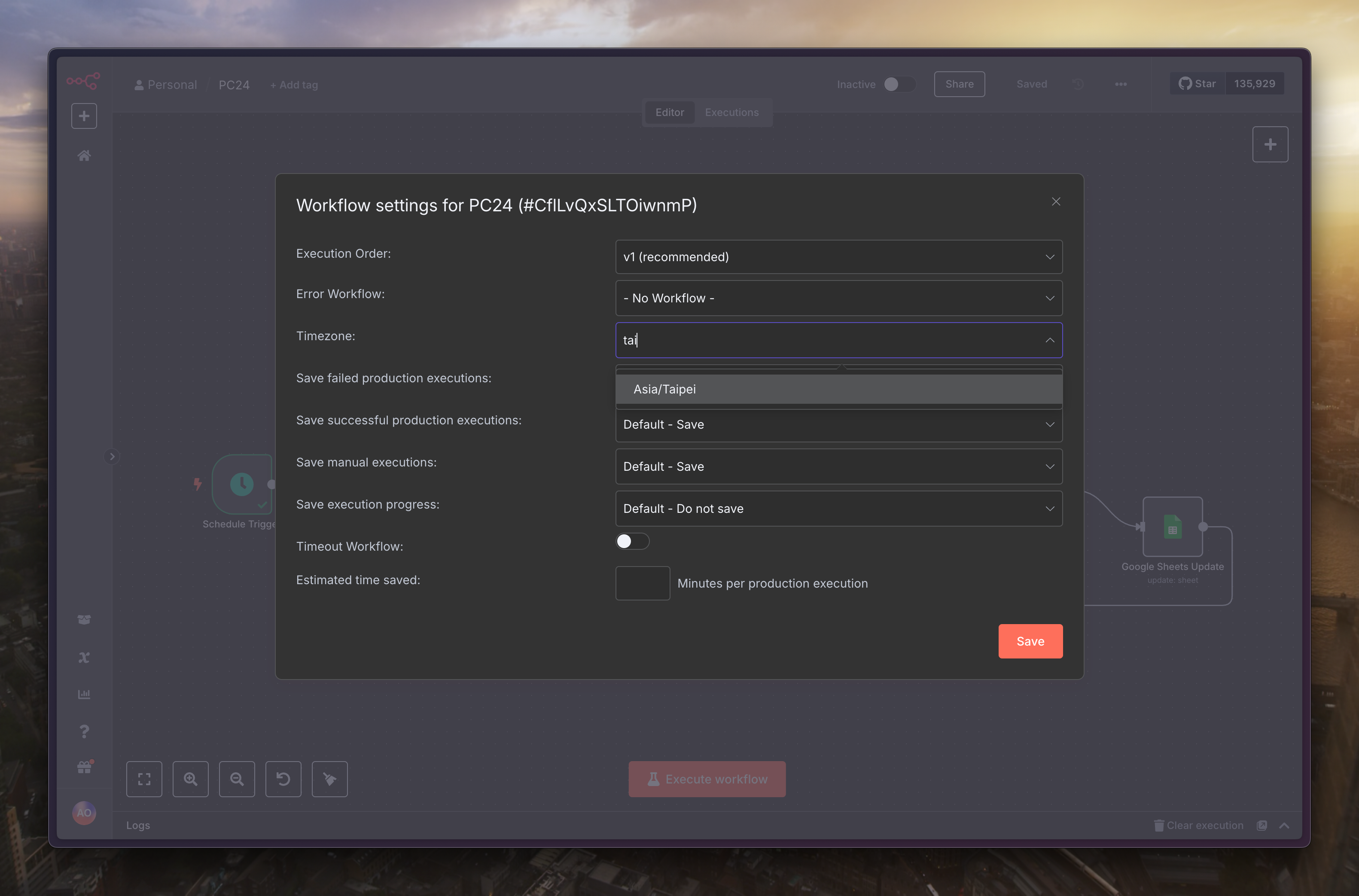Open the Error Workflow dropdown

[838, 298]
